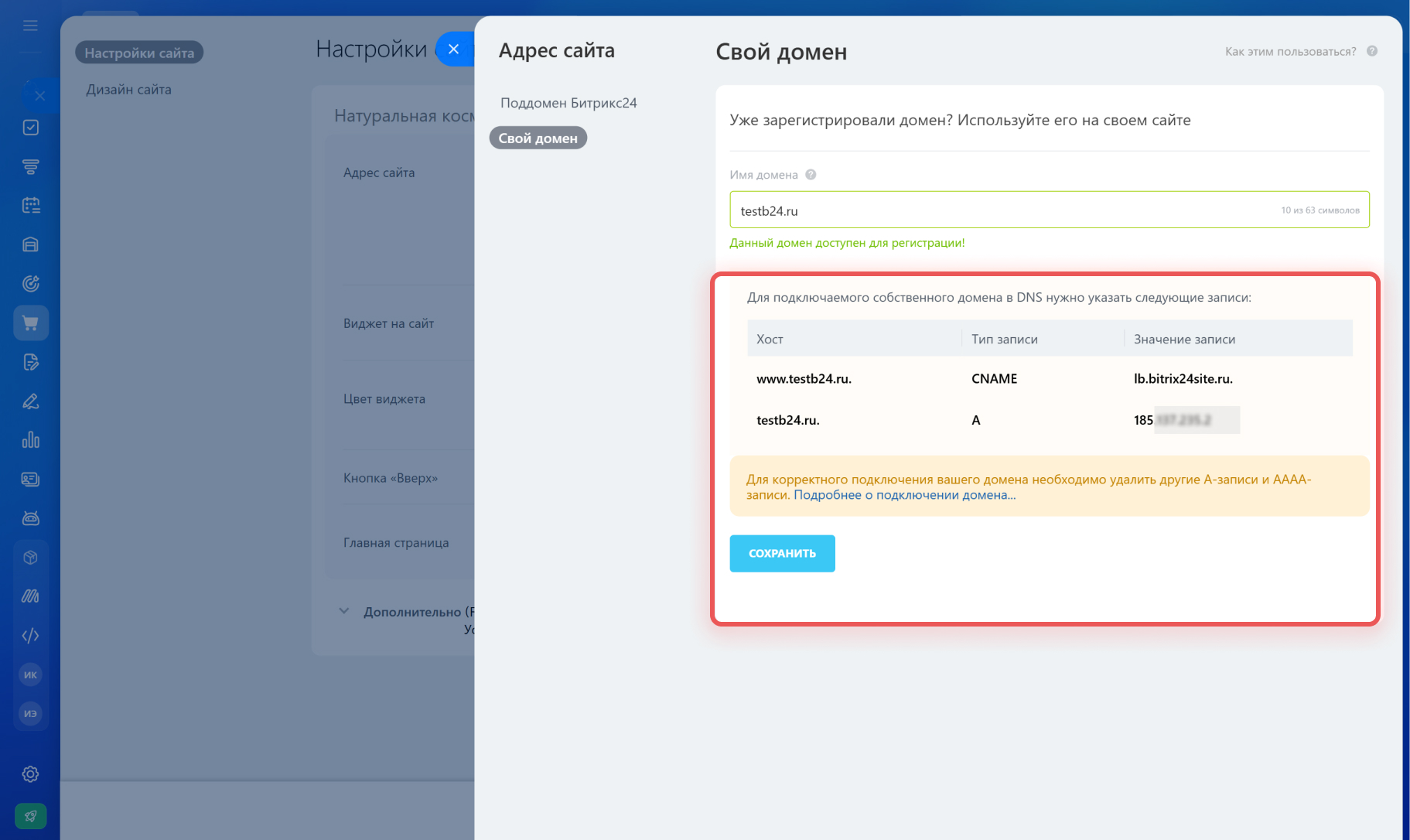Viewport: 1410px width, 840px height.
Task: Select the blurred 185 IP address value
Action: [1186, 420]
